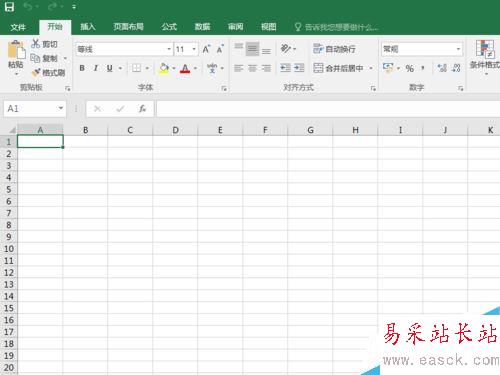Image resolution: width=500 pixels, height=375 pixels.
Task: Expand the 复制 copy options arrow
Action: [65, 58]
